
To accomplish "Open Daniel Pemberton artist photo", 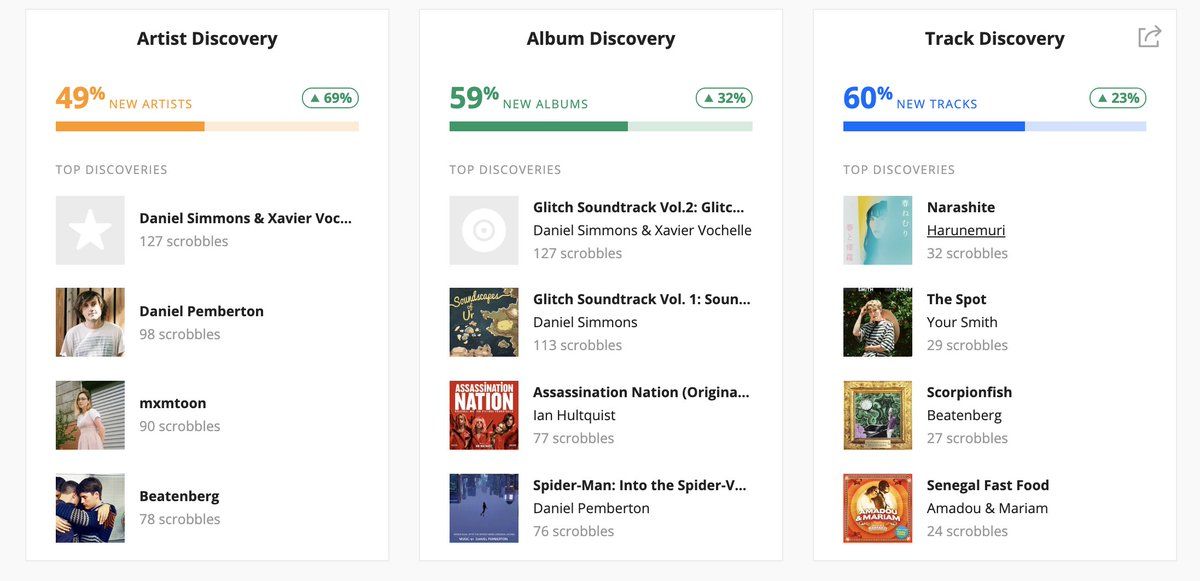I will tap(90, 322).
